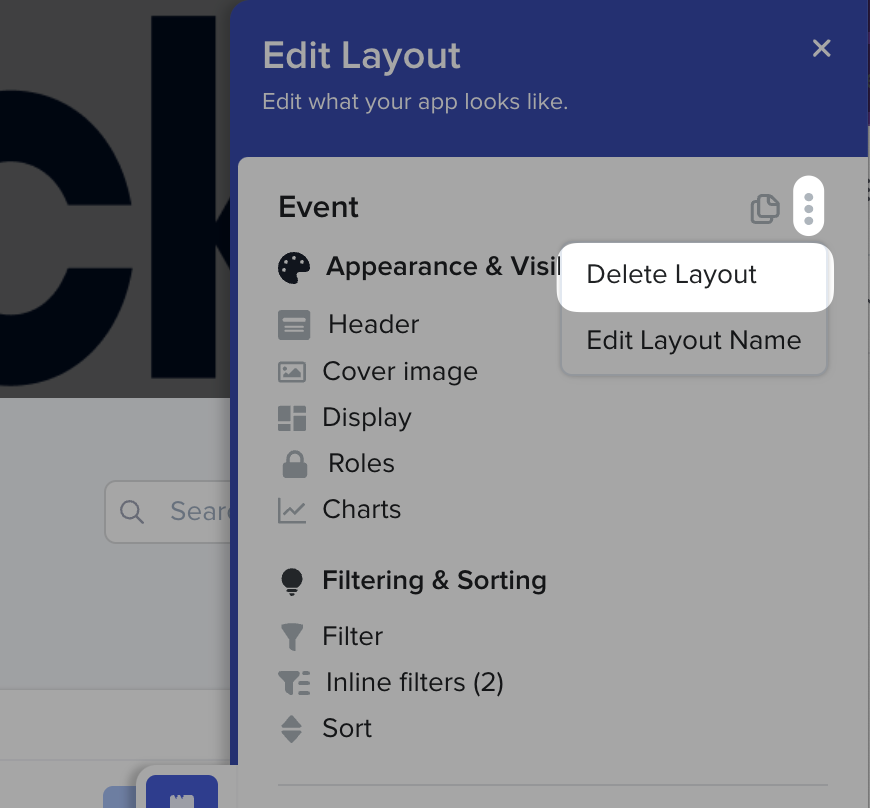Click the Filter funnel icon
The image size is (870, 808).
292,636
